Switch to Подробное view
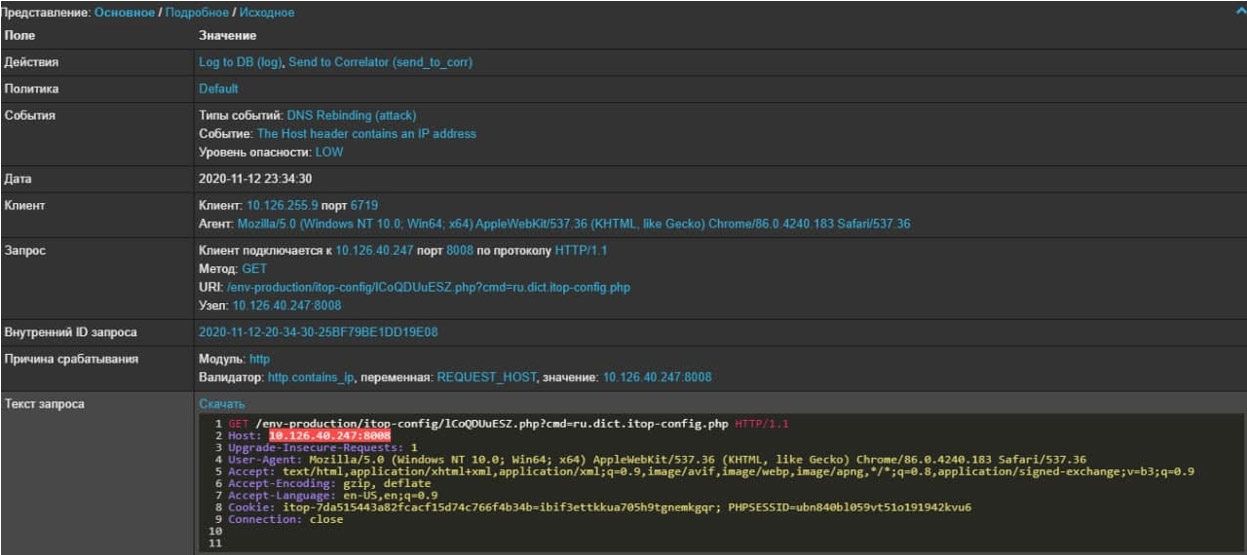The height and width of the screenshot is (555, 1247). pyautogui.click(x=198, y=12)
